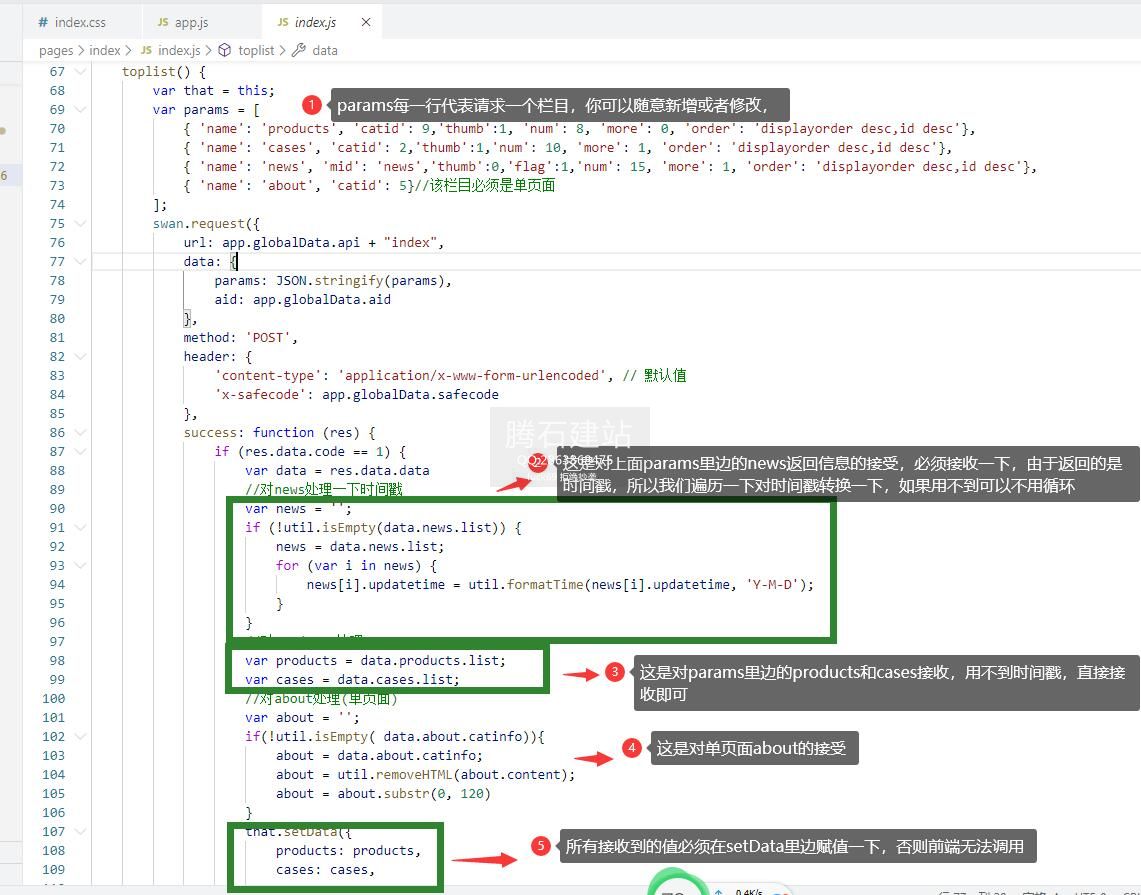
Task: Collapse the setData call at line 107
Action: 80,831
